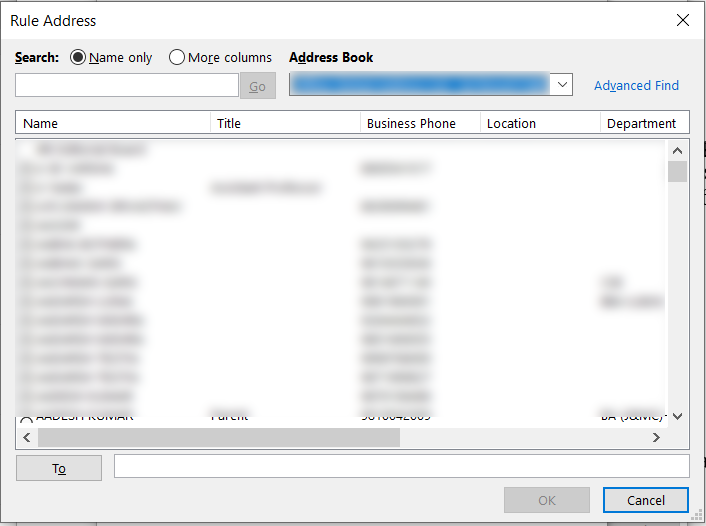Click the vertical scrollbar thumb

(677, 171)
